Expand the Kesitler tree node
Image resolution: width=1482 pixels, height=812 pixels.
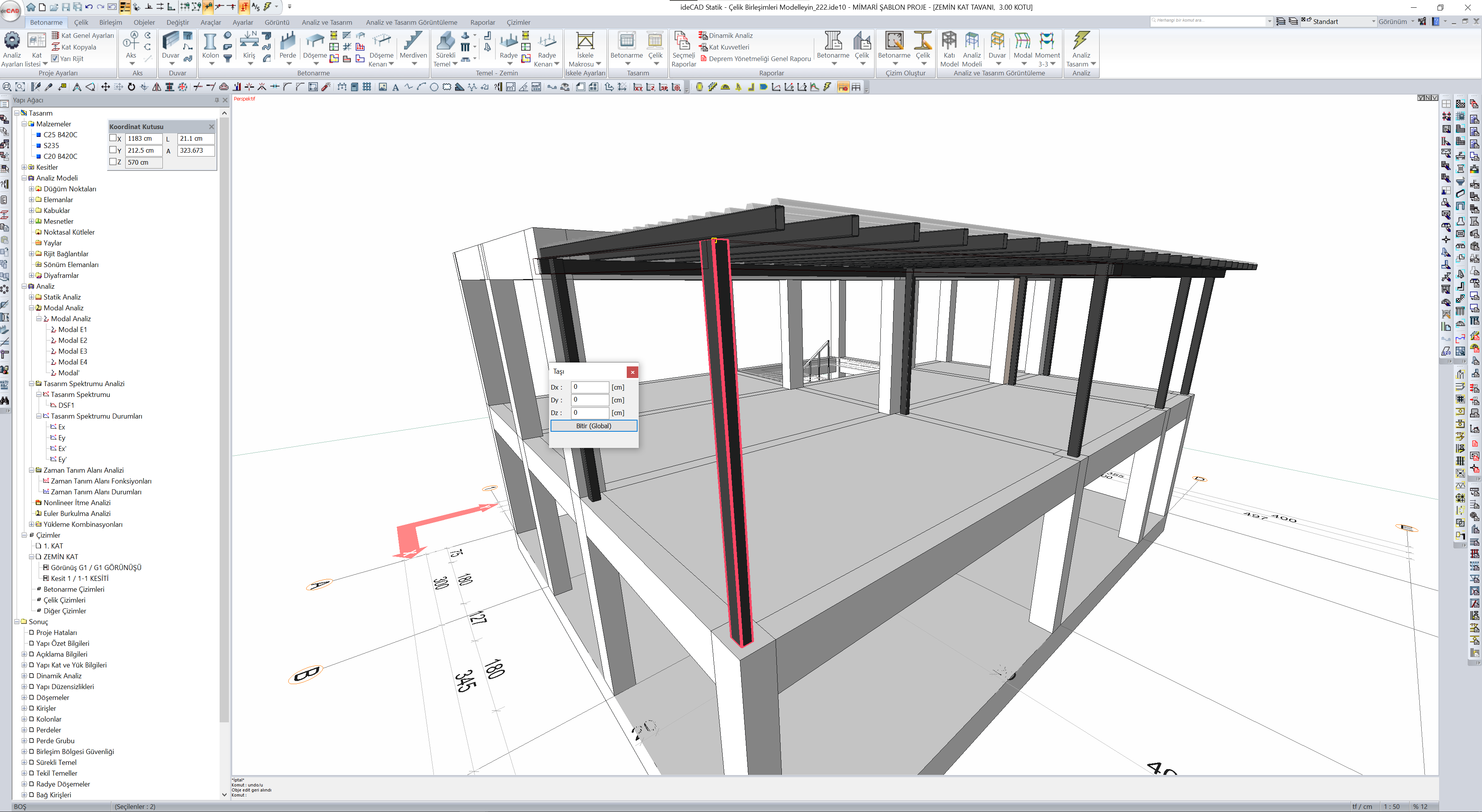[24, 167]
